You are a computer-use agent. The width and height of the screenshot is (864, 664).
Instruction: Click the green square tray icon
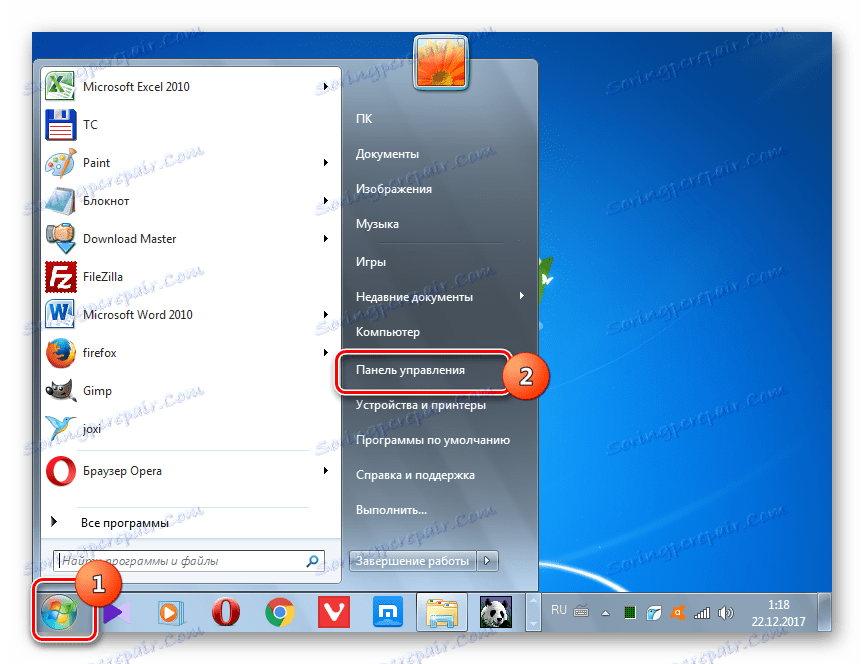coord(630,613)
